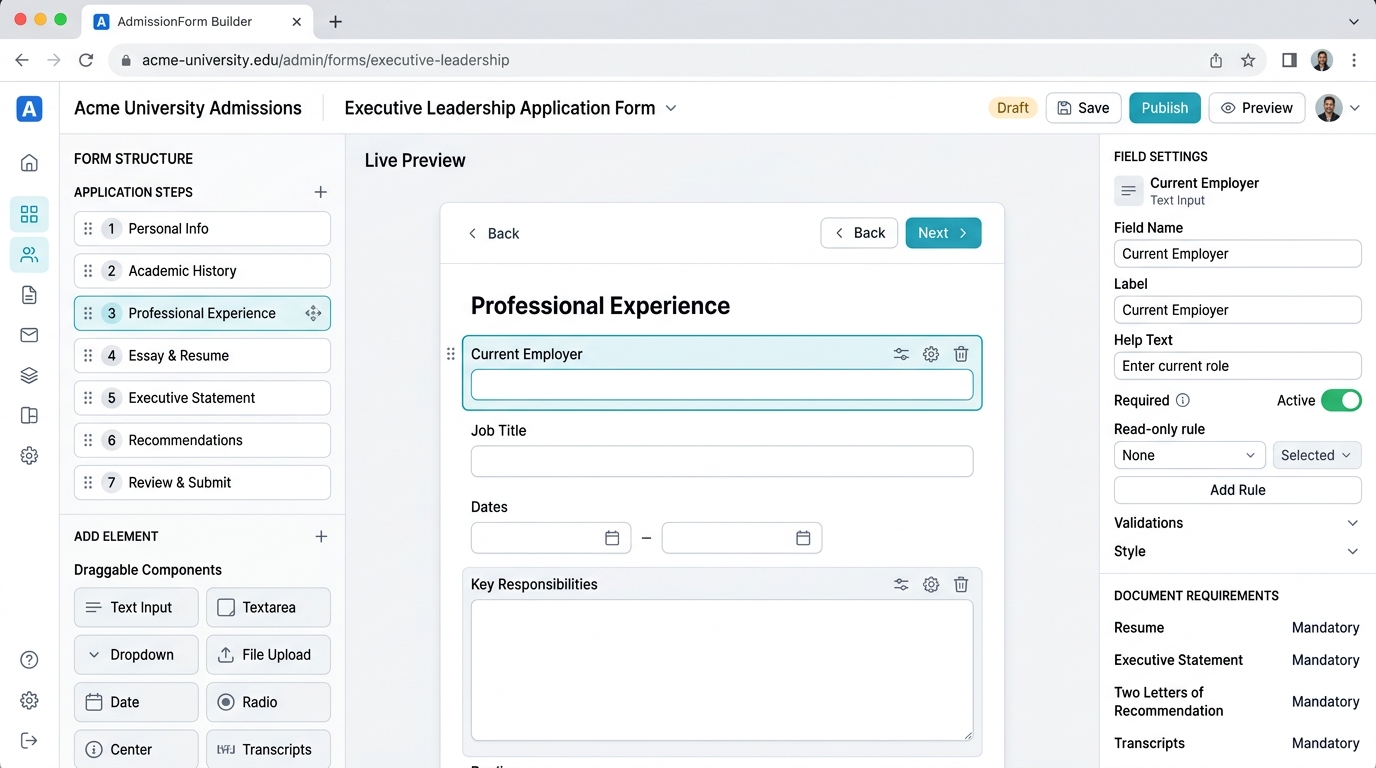Viewport: 1376px width, 768px height.
Task: Delete the Current Employer field via trash icon
Action: [961, 354]
